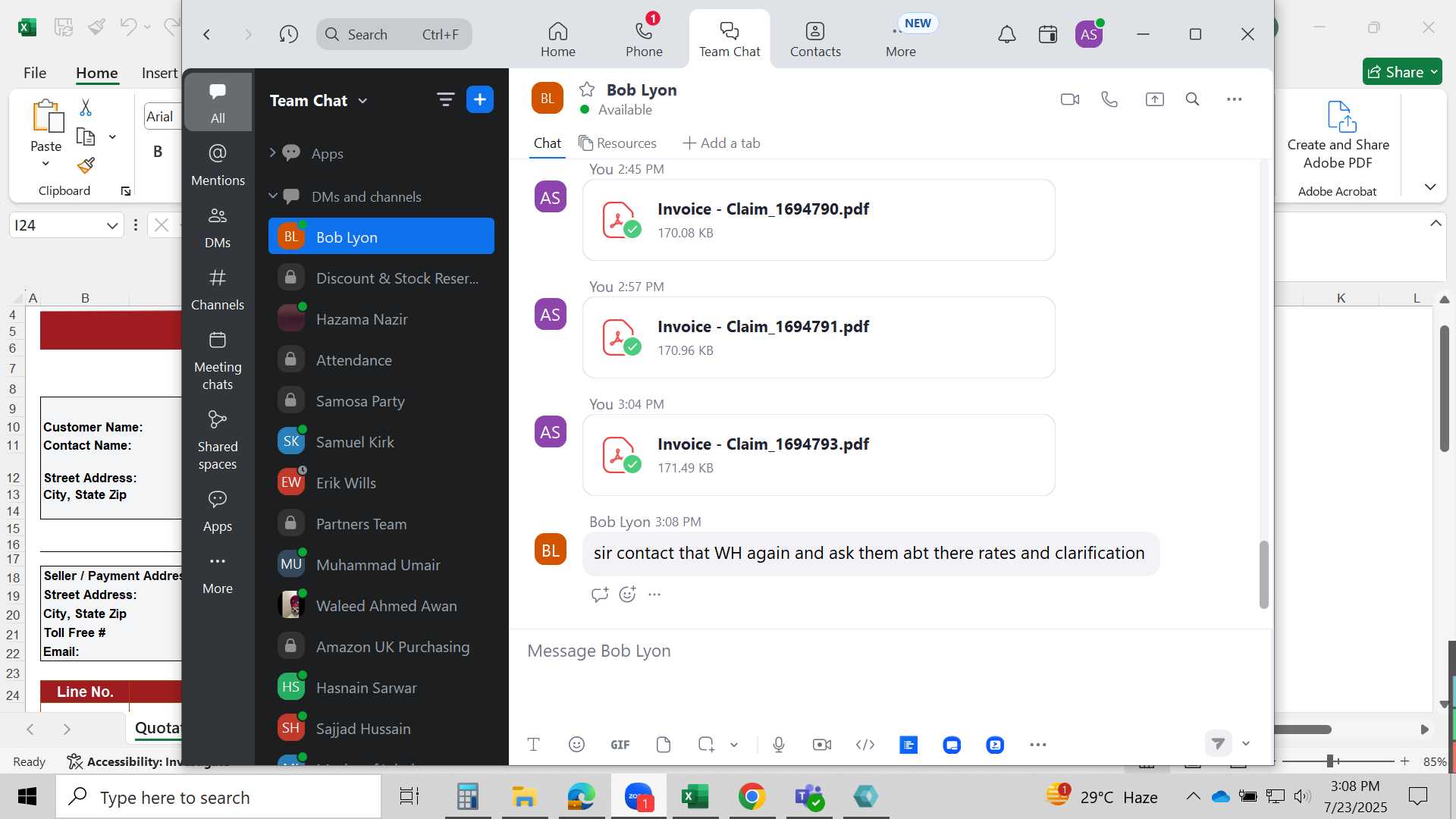This screenshot has height=819, width=1456.
Task: Record an audio message
Action: 779,745
